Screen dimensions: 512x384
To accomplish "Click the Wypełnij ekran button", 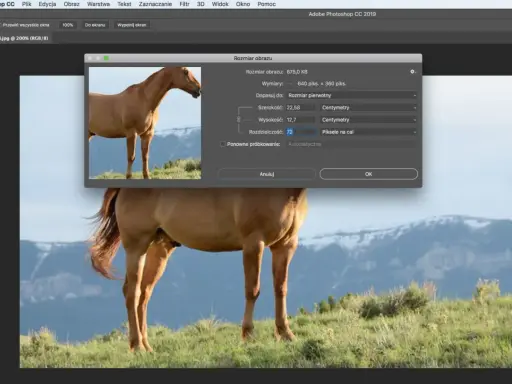I will pyautogui.click(x=132, y=25).
